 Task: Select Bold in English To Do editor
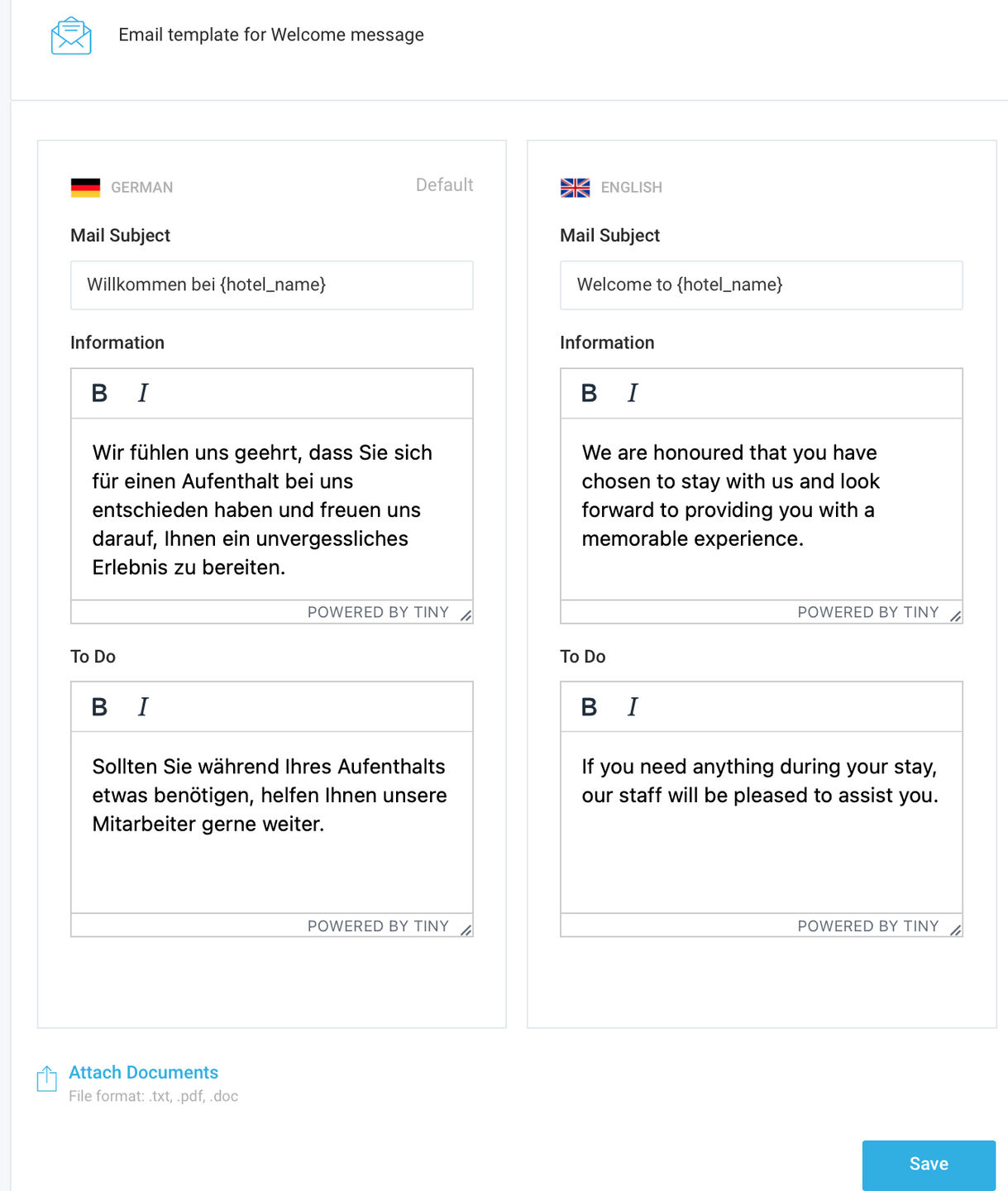[x=589, y=707]
